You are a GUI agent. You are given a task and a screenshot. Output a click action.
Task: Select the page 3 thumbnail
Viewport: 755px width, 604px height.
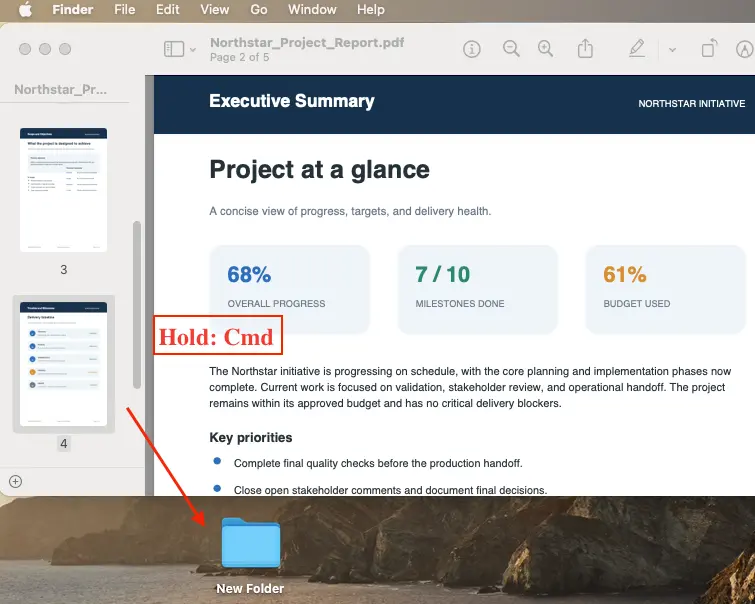click(64, 190)
